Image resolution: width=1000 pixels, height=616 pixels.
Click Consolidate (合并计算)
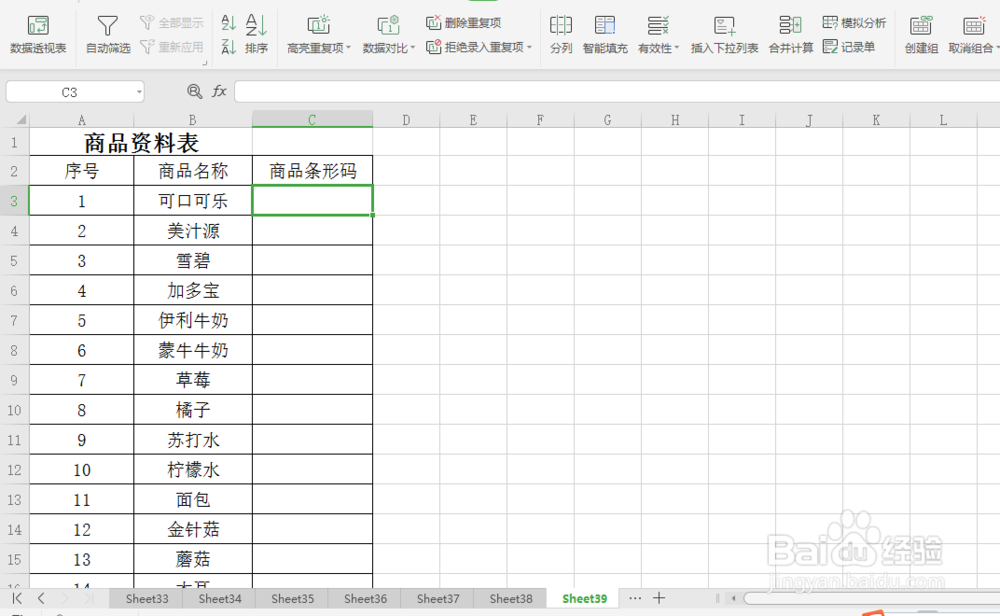[790, 30]
